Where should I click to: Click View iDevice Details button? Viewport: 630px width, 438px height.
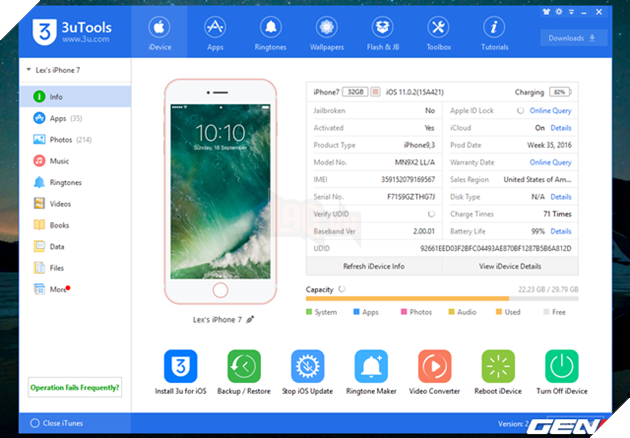coord(510,266)
